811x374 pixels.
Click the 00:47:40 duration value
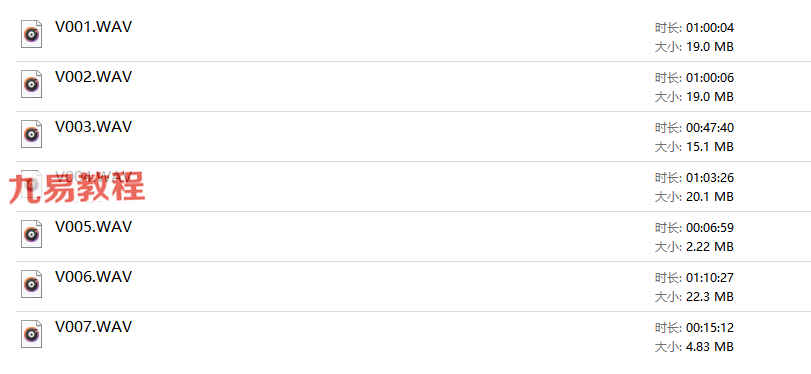pyautogui.click(x=710, y=128)
